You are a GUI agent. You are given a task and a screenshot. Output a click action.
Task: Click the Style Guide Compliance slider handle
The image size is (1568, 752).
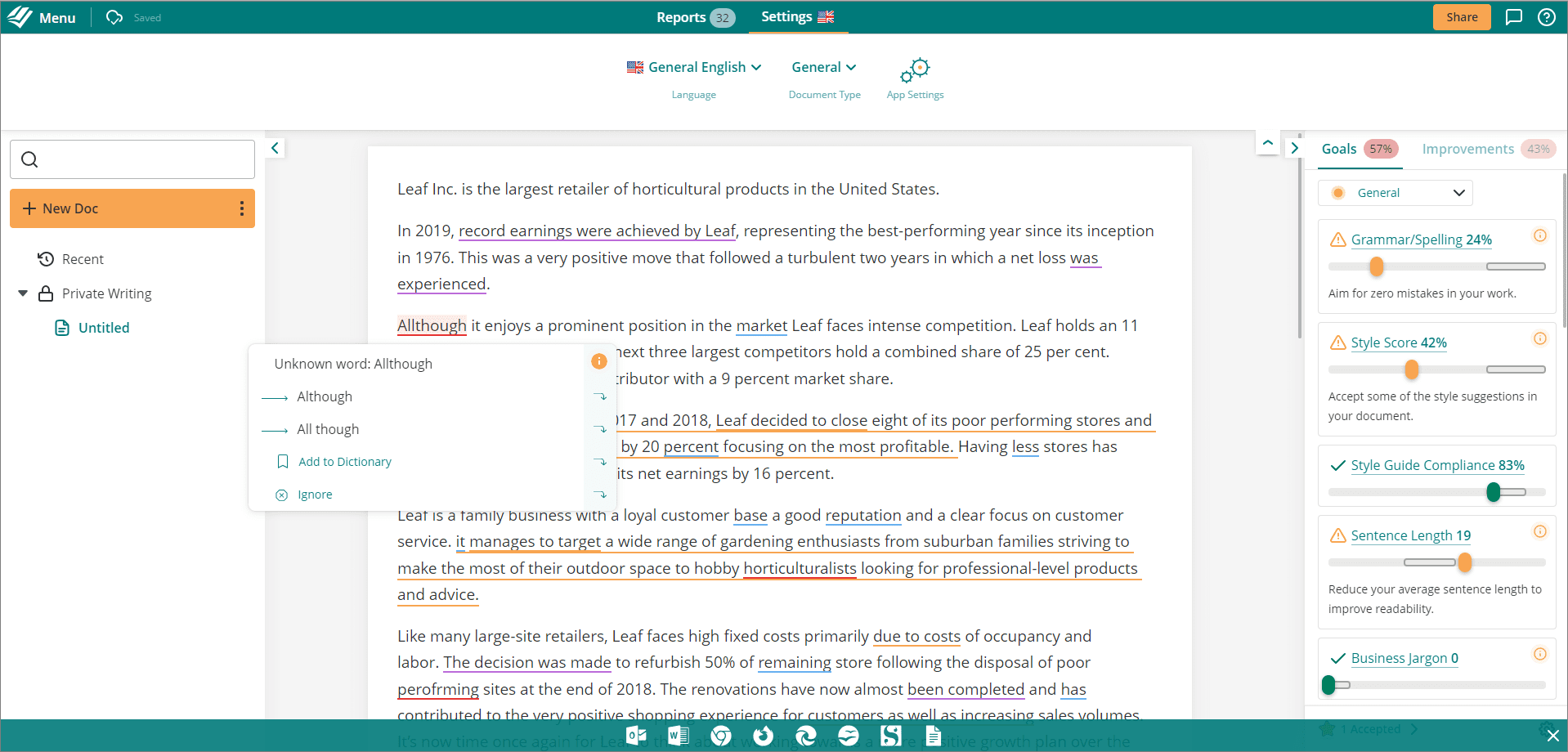tap(1494, 492)
